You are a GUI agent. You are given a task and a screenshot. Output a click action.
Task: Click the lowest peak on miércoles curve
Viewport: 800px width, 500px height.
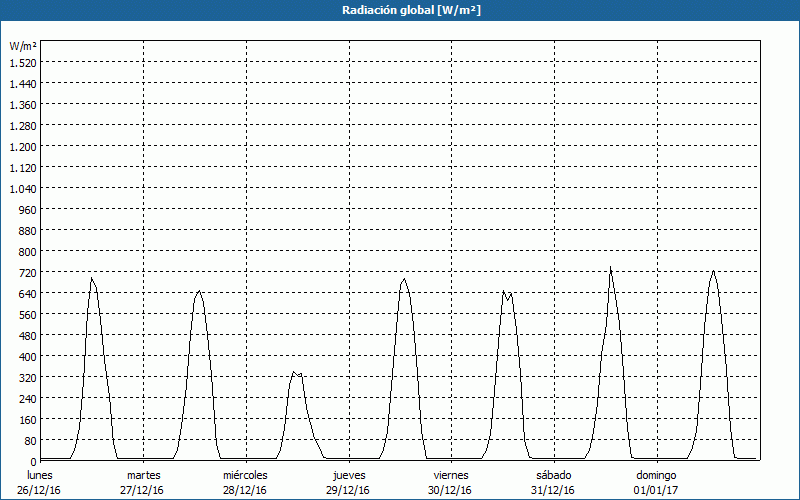tap(294, 373)
